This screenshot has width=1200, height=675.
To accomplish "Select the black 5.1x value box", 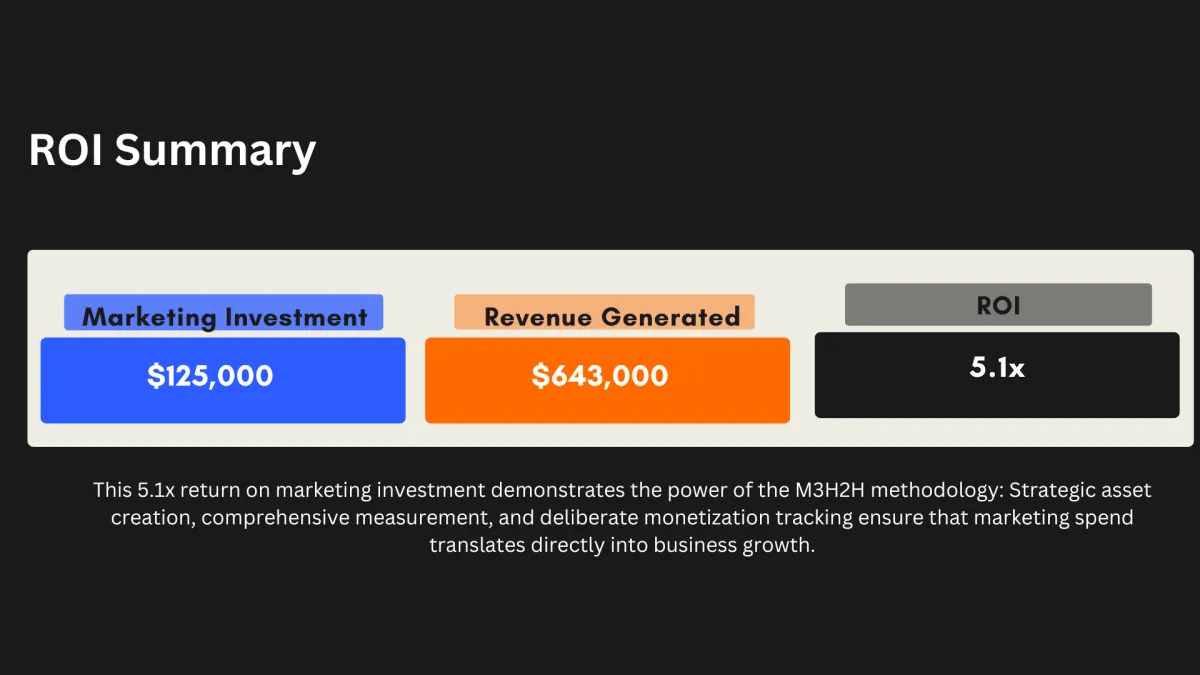I will pyautogui.click(x=997, y=375).
